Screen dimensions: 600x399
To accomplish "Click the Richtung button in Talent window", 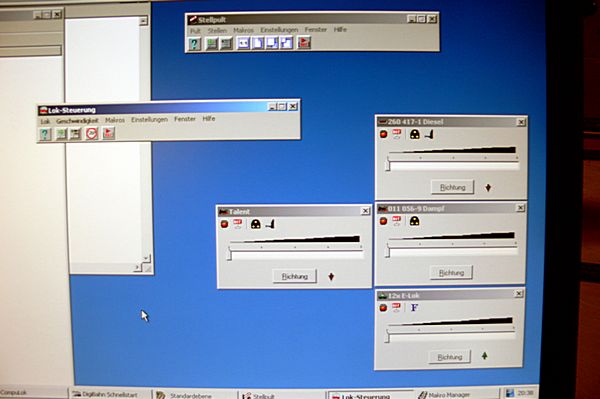I will point(295,276).
